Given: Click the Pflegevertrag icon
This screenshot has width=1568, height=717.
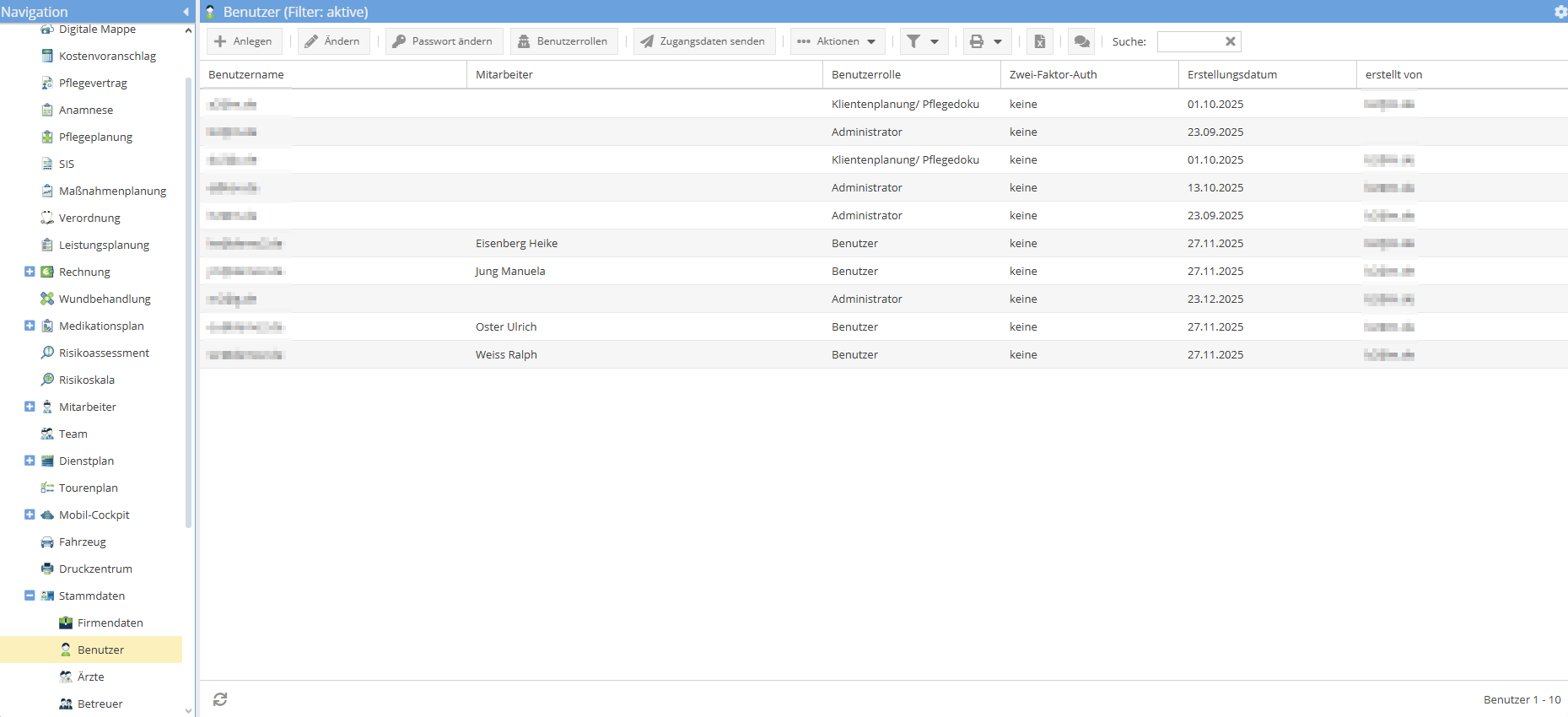Looking at the screenshot, I should pos(47,83).
